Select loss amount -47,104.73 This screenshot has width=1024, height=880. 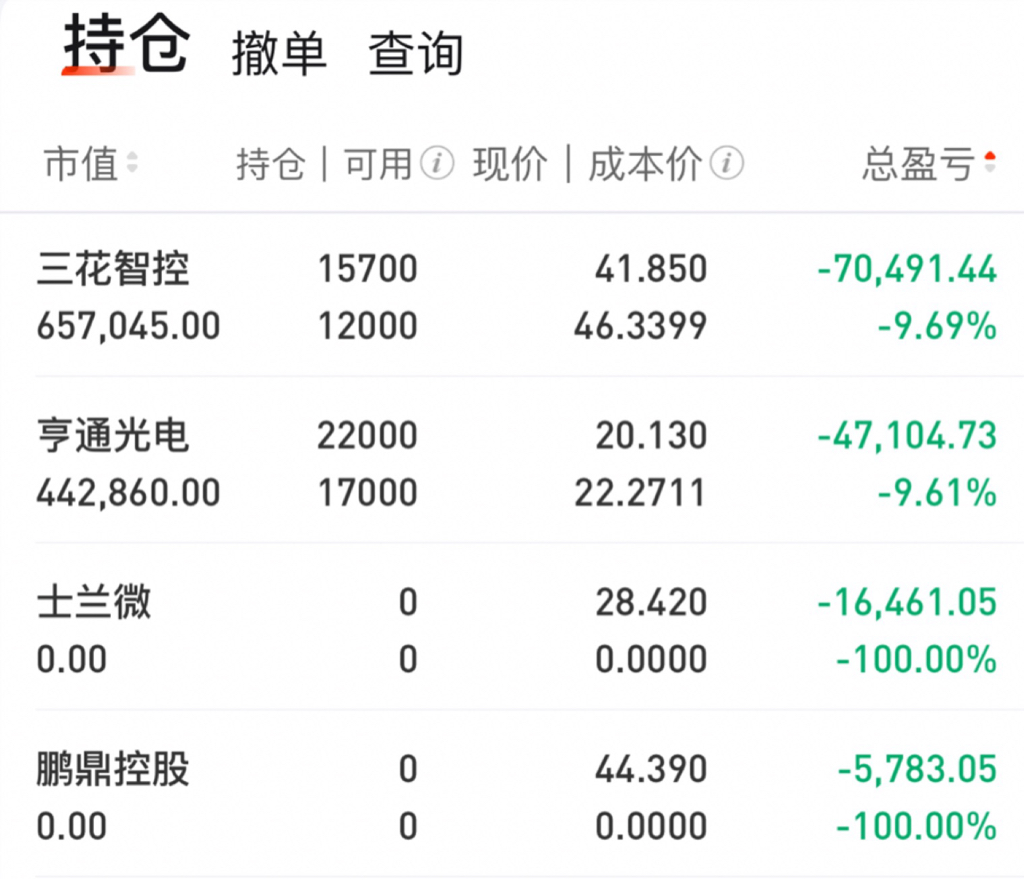[x=907, y=435]
